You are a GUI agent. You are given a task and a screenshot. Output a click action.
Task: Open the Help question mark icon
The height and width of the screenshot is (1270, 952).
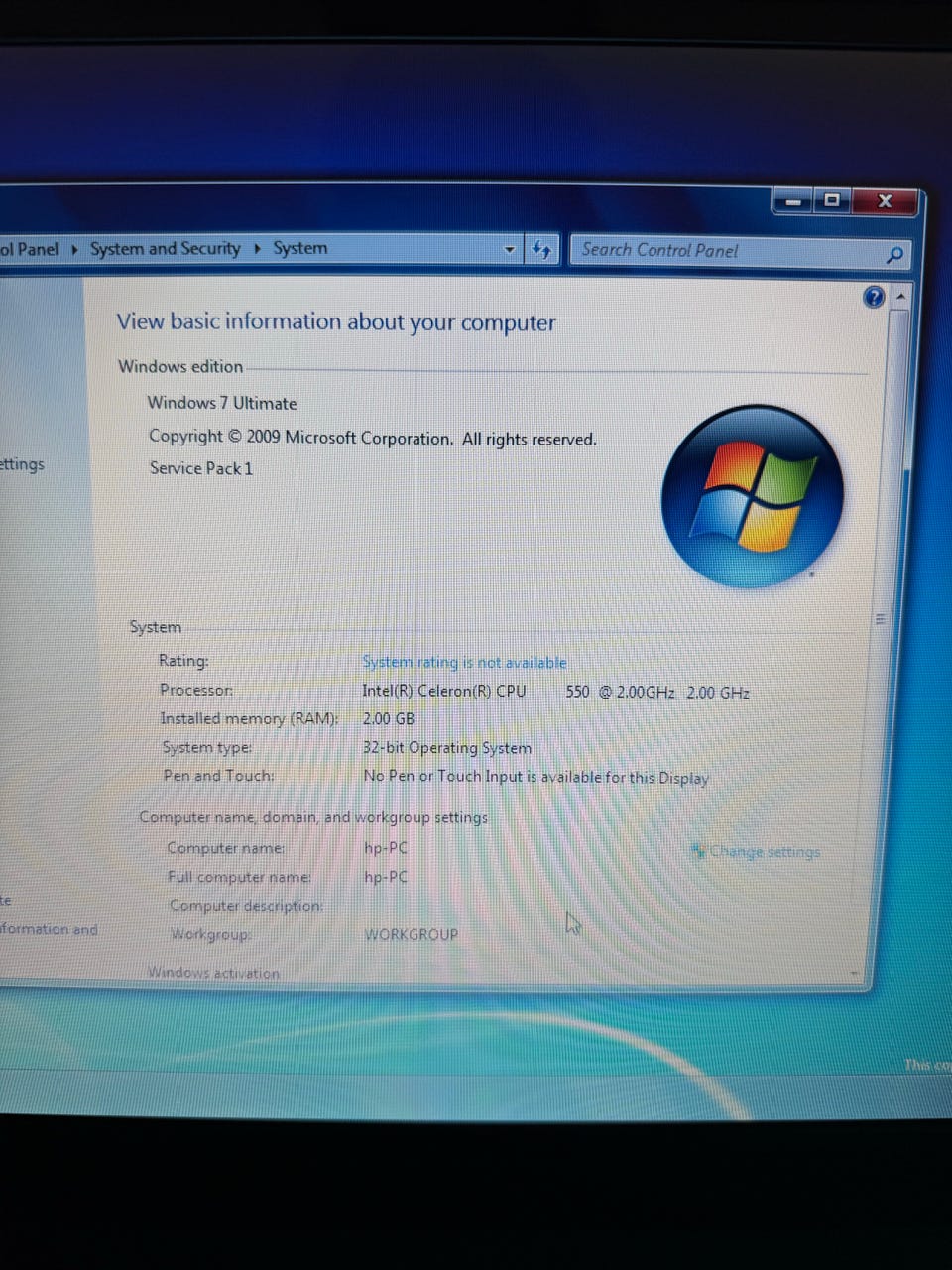coord(874,297)
